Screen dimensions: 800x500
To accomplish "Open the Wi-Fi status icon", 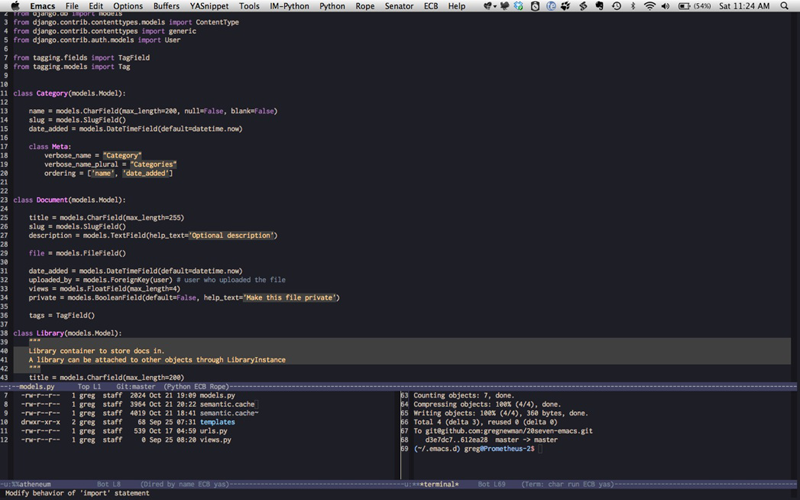I will pyautogui.click(x=650, y=6).
